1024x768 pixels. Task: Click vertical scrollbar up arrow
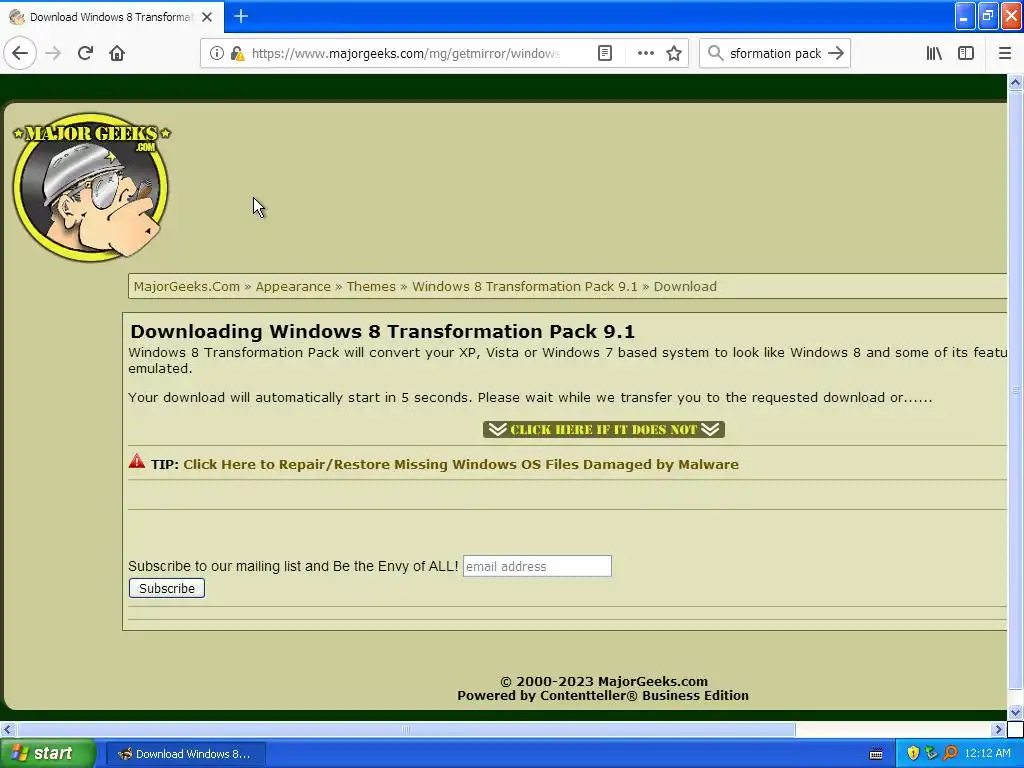(1015, 82)
